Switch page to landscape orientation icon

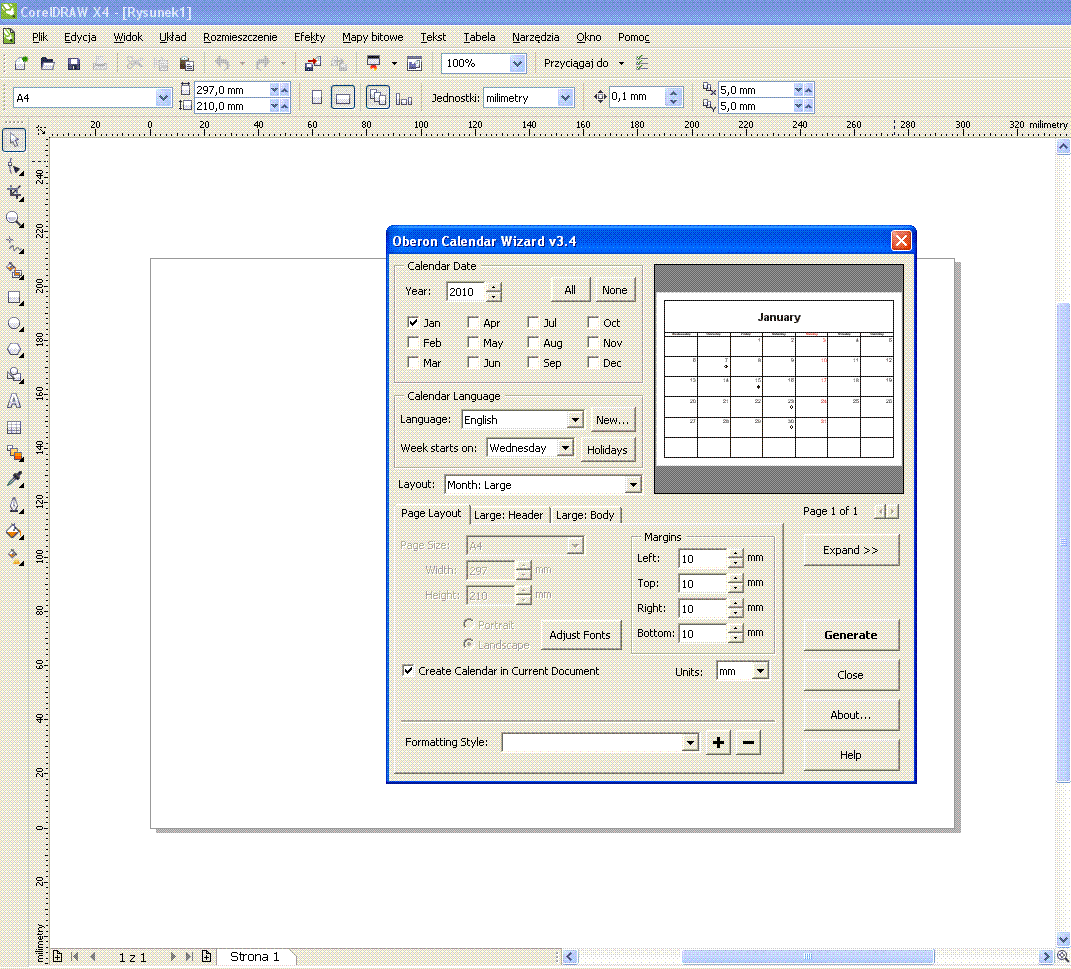pyautogui.click(x=343, y=97)
